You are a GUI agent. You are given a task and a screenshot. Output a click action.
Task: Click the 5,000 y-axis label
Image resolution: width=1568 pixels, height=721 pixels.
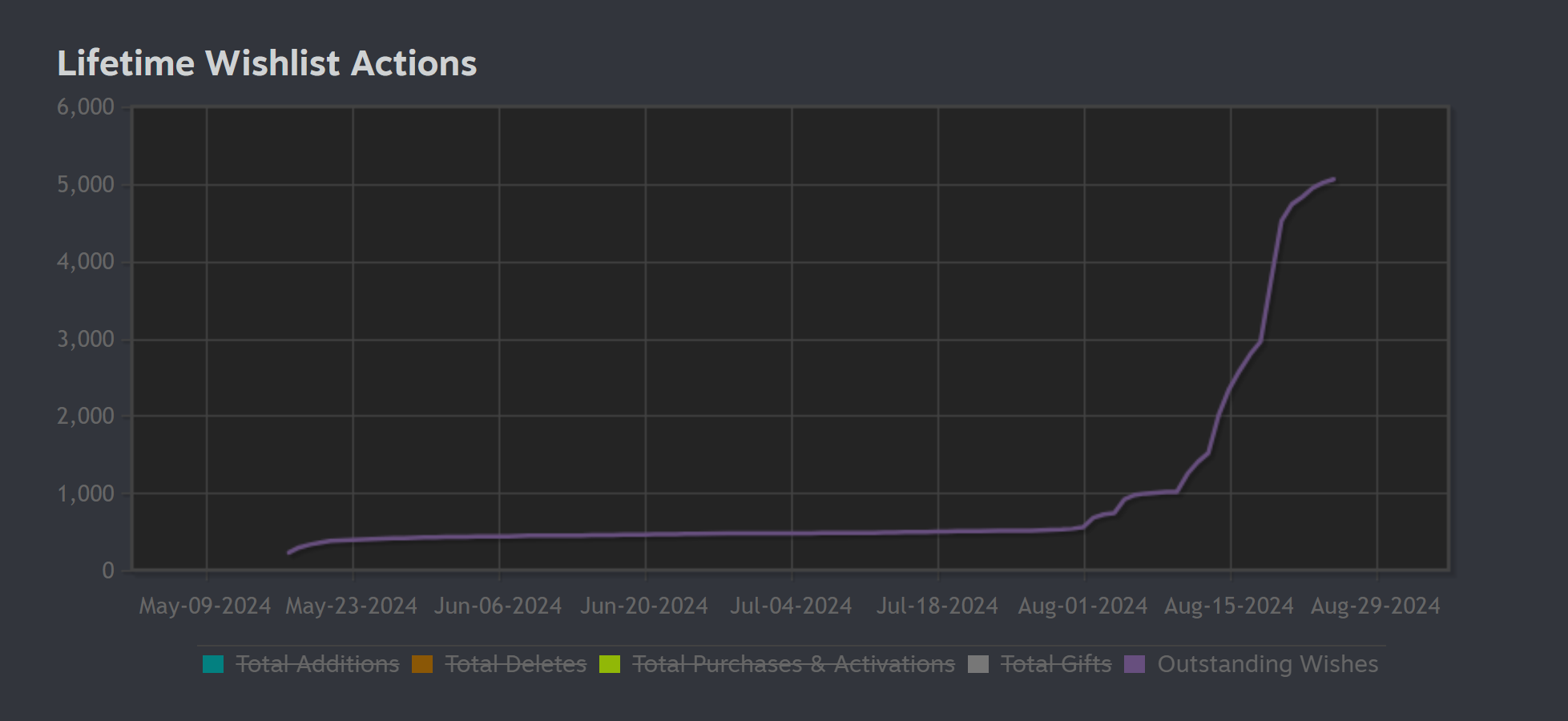[86, 185]
